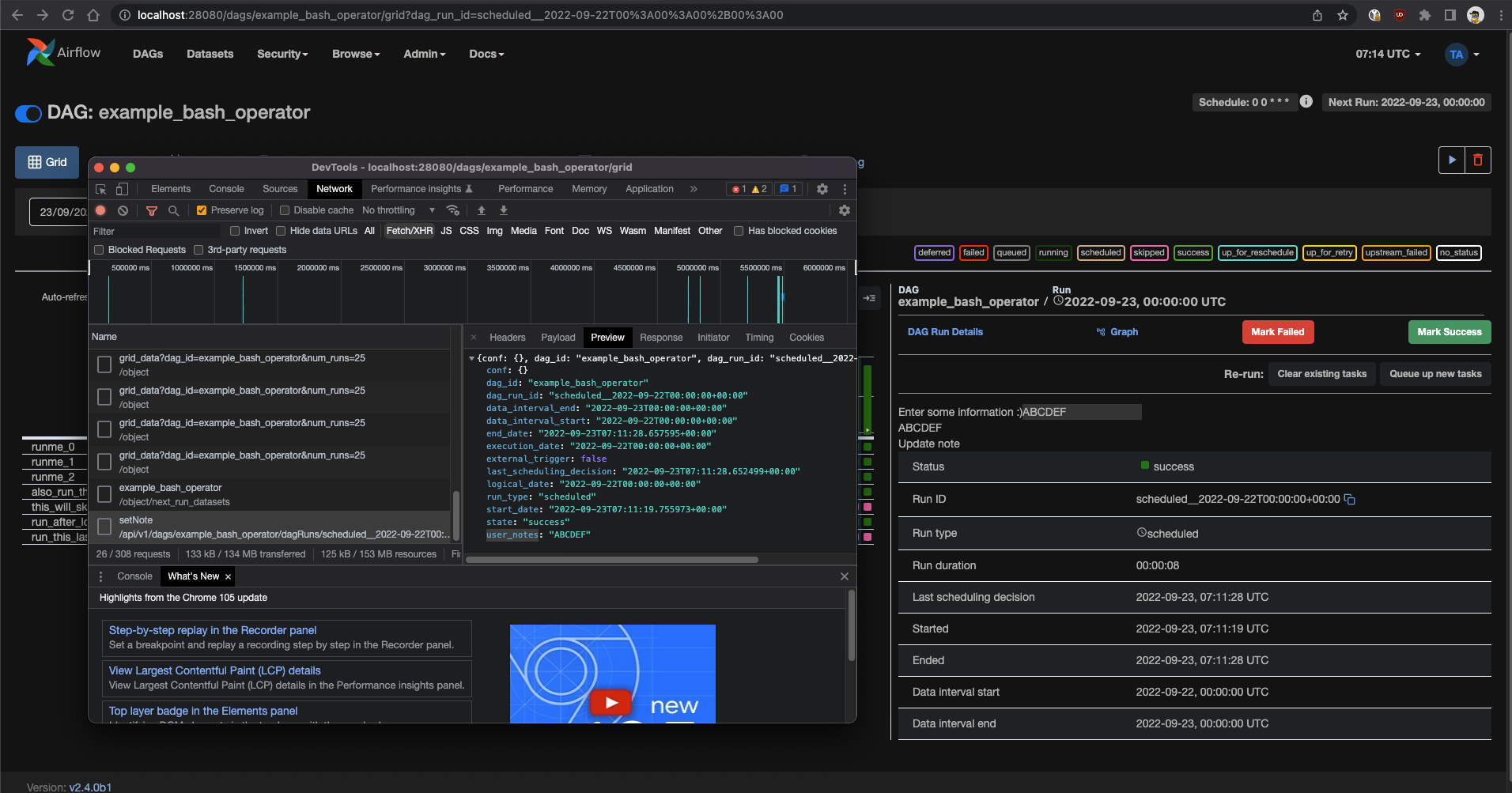Collapse the details panel with the arrow icon
The height and width of the screenshot is (793, 1512).
point(869,298)
